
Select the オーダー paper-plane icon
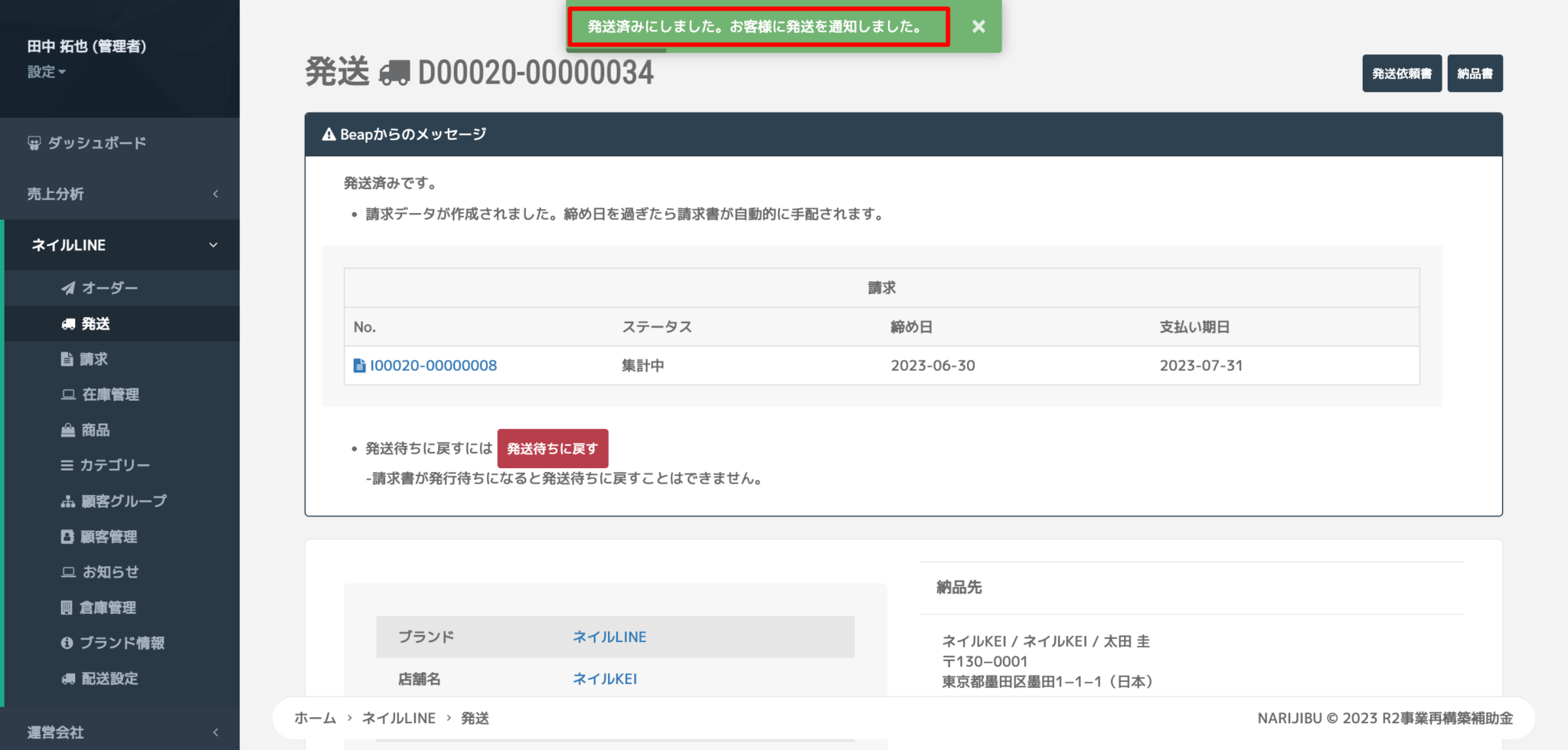[x=69, y=288]
